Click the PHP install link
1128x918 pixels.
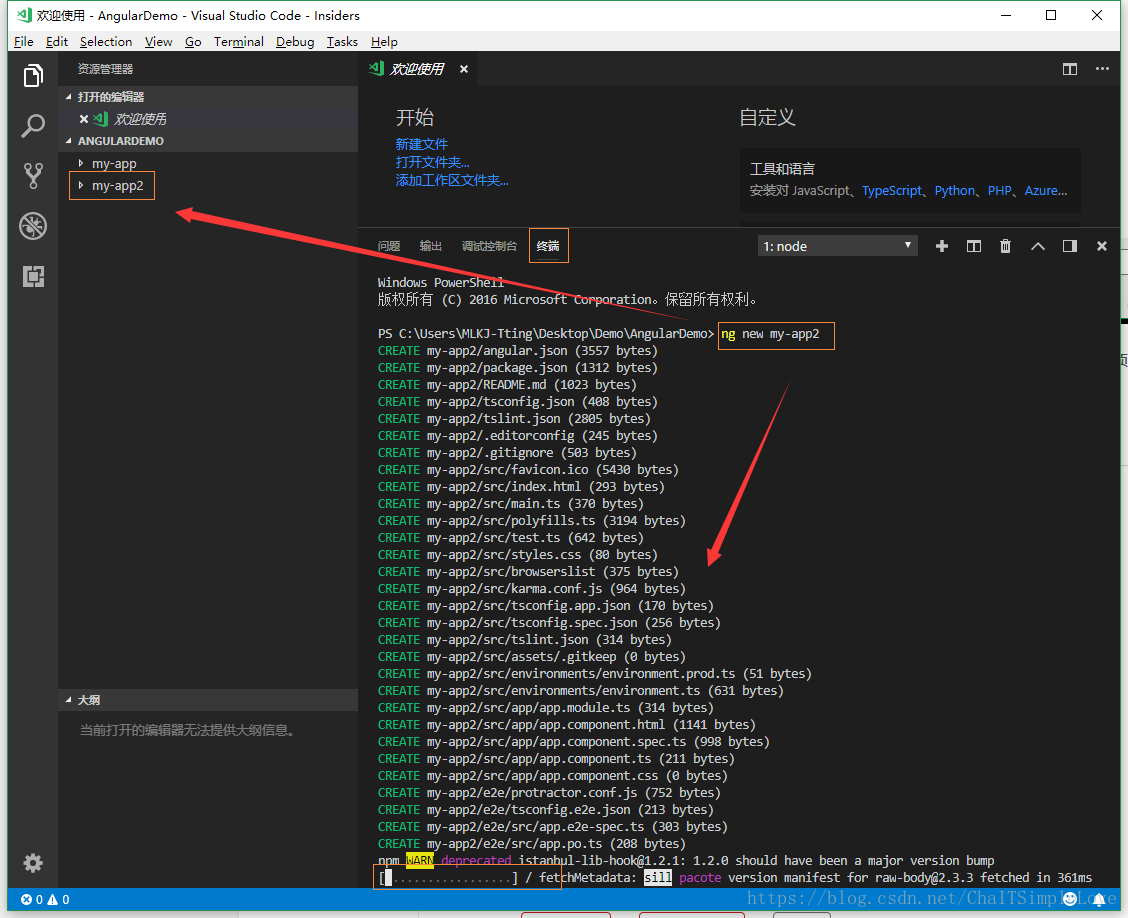(999, 191)
